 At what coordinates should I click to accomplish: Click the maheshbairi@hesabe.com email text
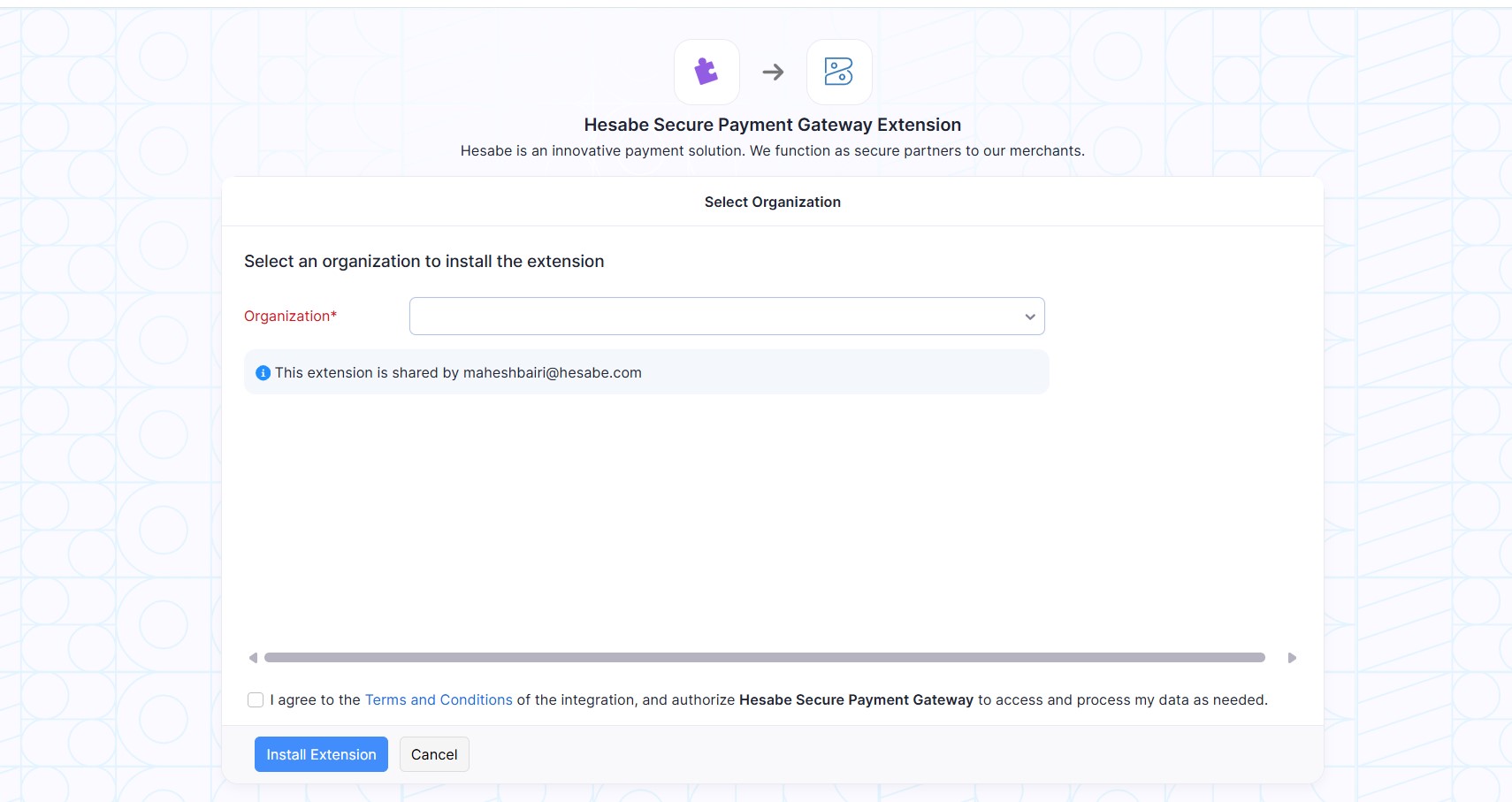click(x=553, y=373)
